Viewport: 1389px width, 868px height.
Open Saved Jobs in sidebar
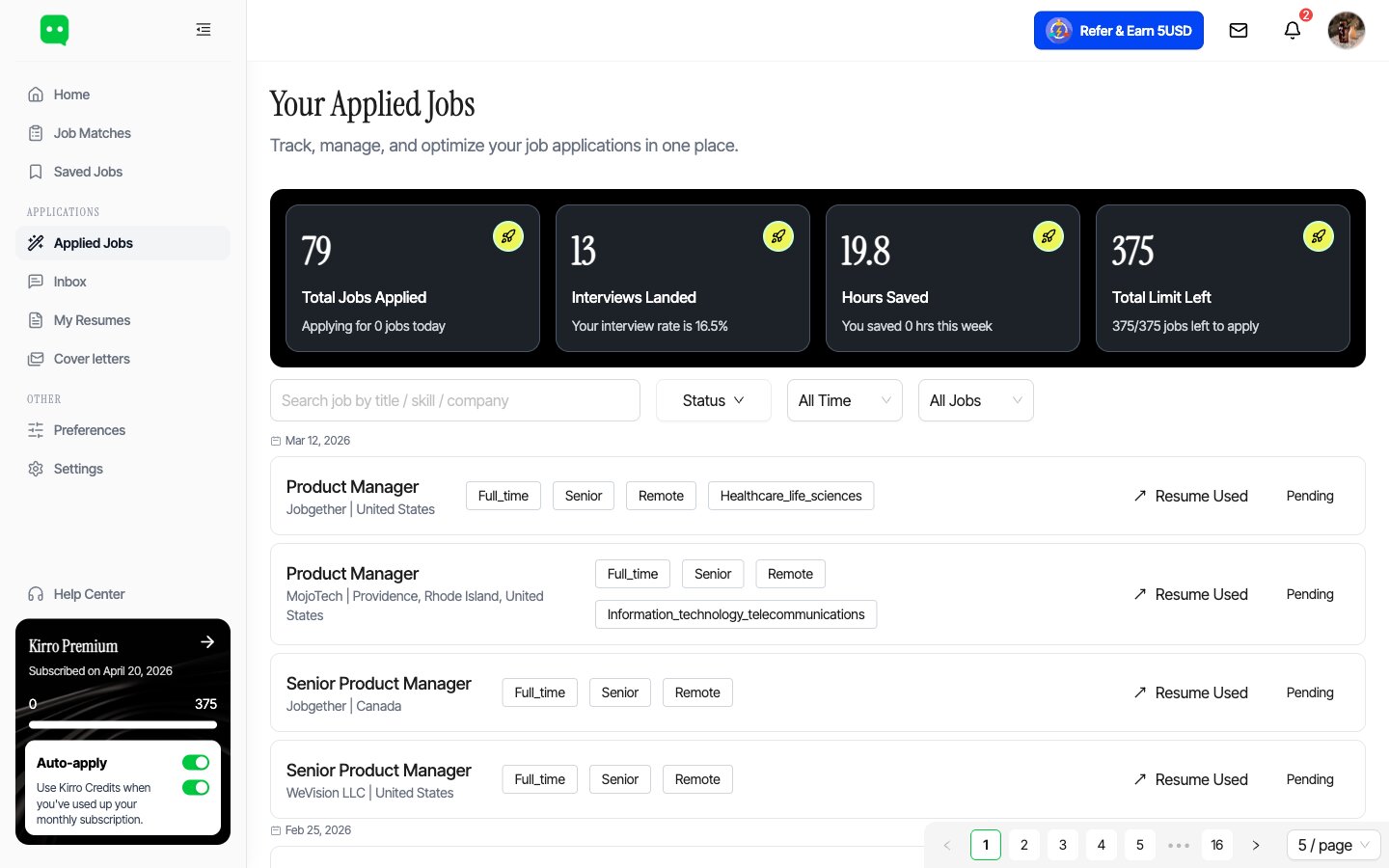123,172
